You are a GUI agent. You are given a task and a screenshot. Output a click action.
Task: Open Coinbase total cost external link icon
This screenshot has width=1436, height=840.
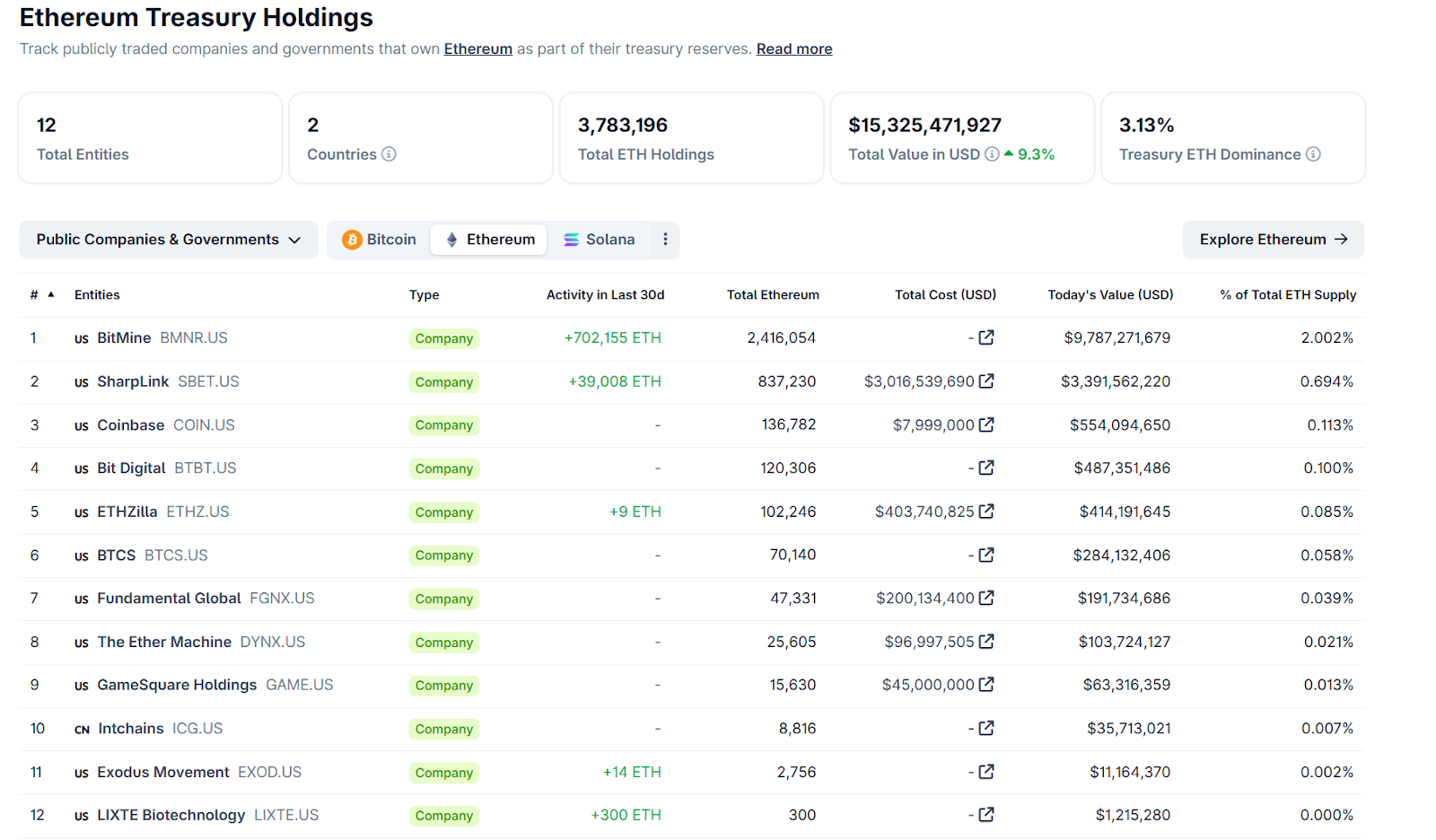click(986, 424)
